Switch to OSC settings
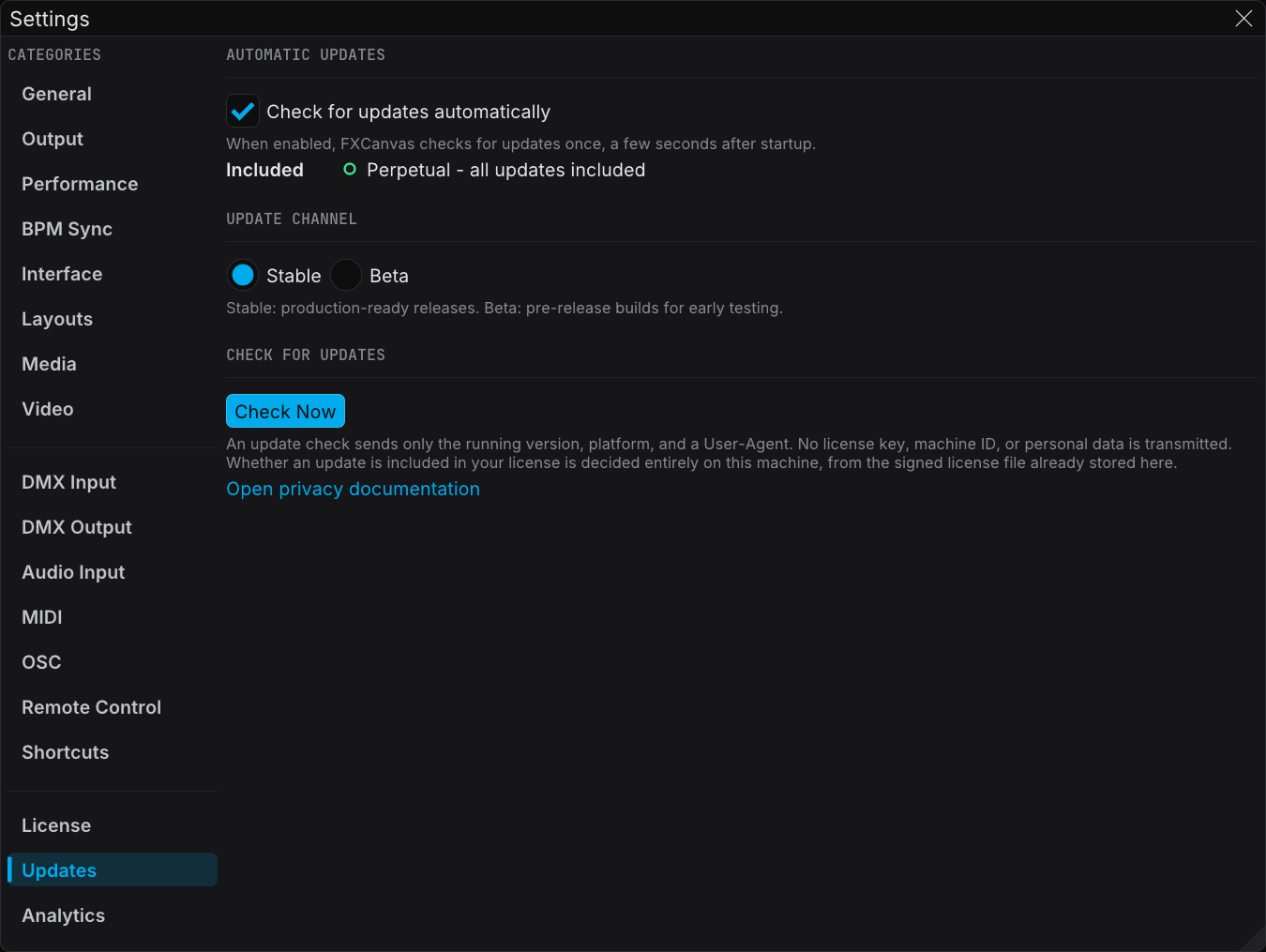The height and width of the screenshot is (952, 1266). (x=113, y=662)
